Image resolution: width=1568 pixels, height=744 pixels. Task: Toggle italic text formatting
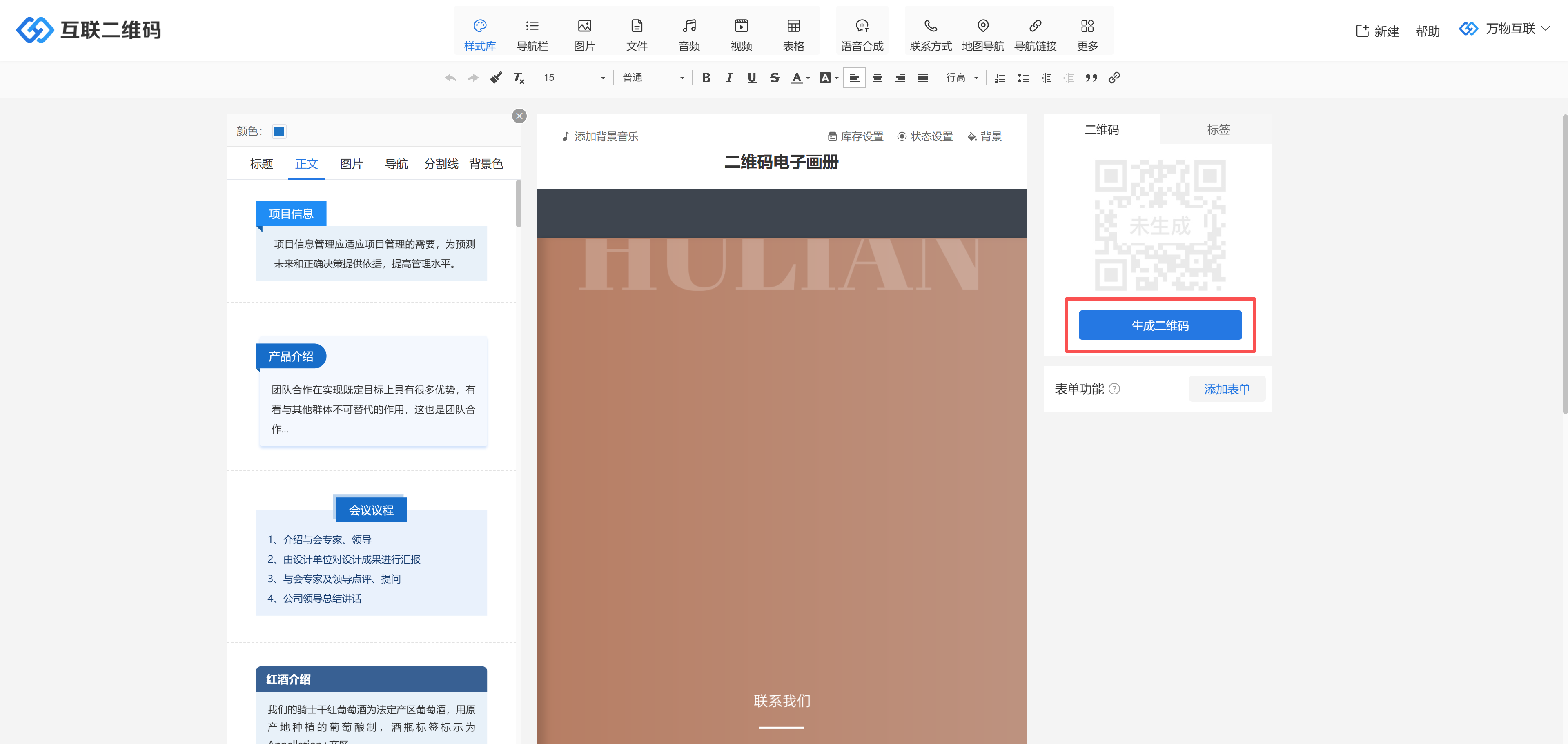[x=728, y=78]
